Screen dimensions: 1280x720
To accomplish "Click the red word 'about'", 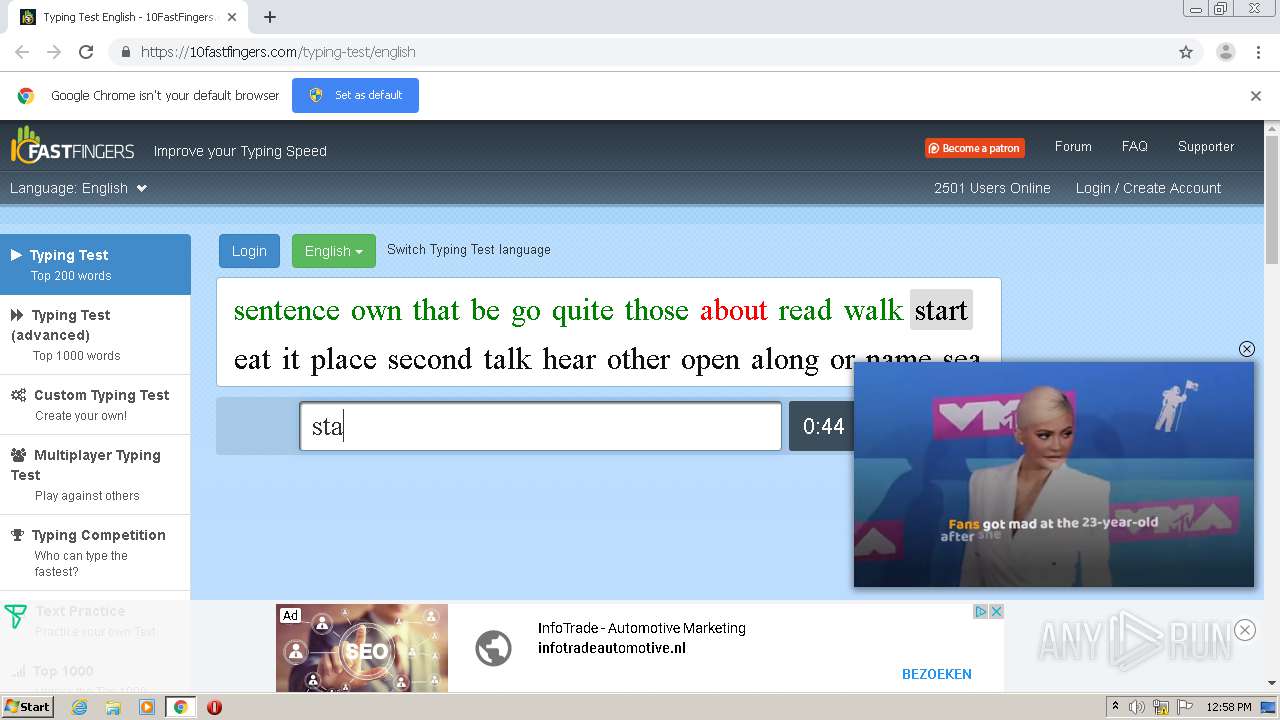I will coord(733,310).
